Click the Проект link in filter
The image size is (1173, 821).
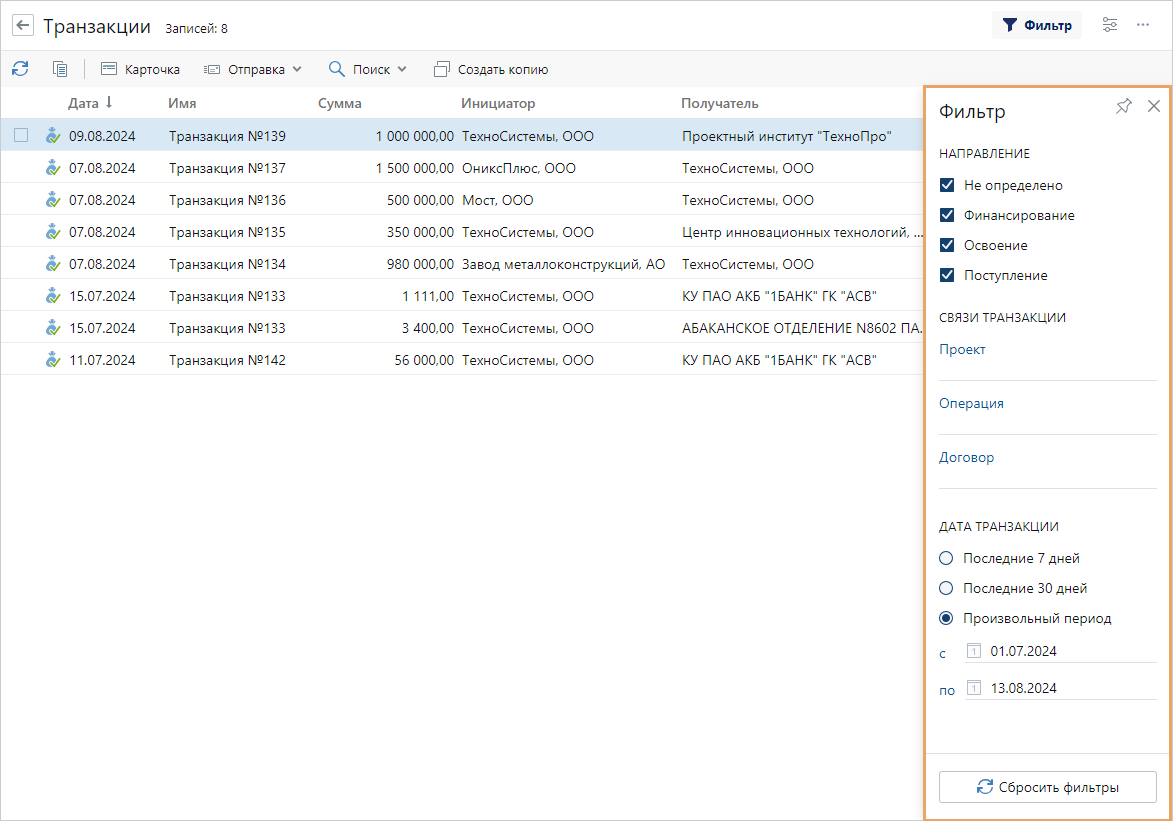(x=962, y=349)
